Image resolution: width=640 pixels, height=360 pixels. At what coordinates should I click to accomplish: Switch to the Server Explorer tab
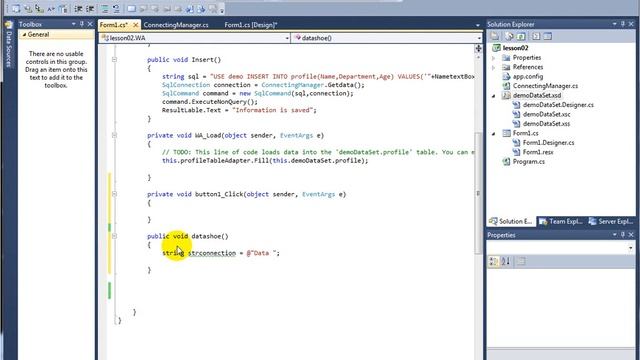coord(611,221)
